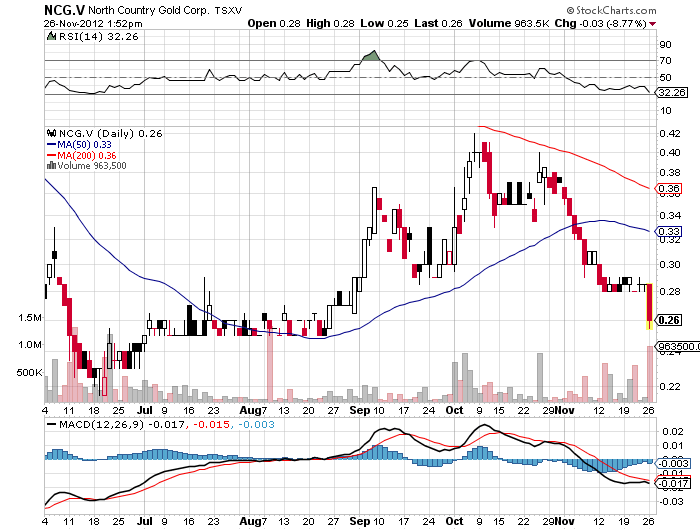Click the 90 RSI axis label
The width and height of the screenshot is (700, 530).
click(x=665, y=44)
